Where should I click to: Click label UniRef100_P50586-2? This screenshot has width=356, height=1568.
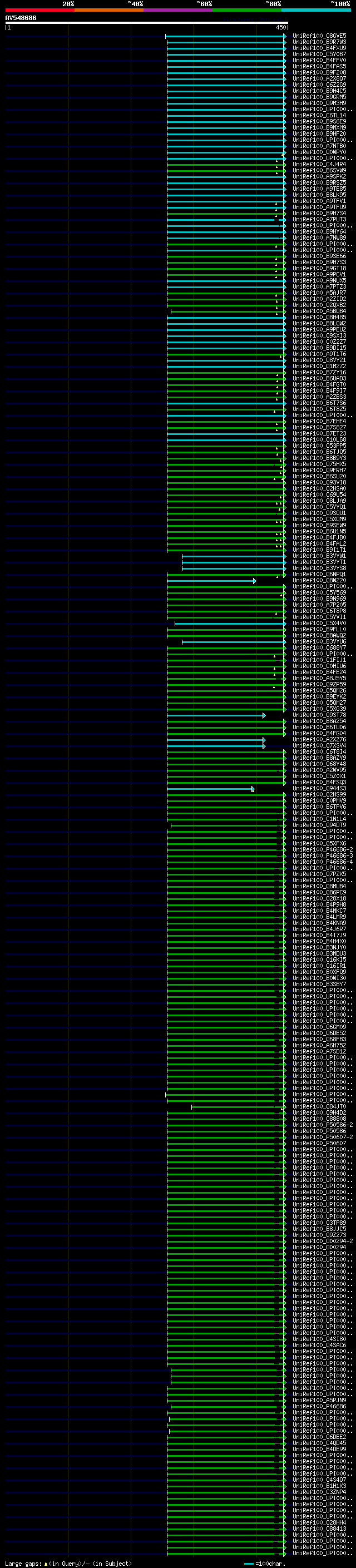(323, 1125)
